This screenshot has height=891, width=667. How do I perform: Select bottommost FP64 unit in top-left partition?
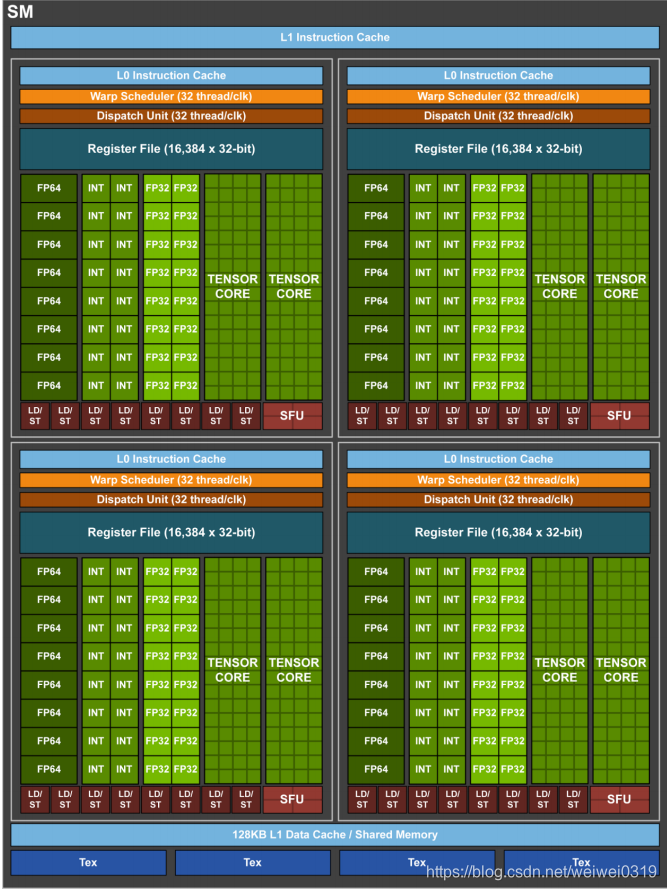pos(49,386)
